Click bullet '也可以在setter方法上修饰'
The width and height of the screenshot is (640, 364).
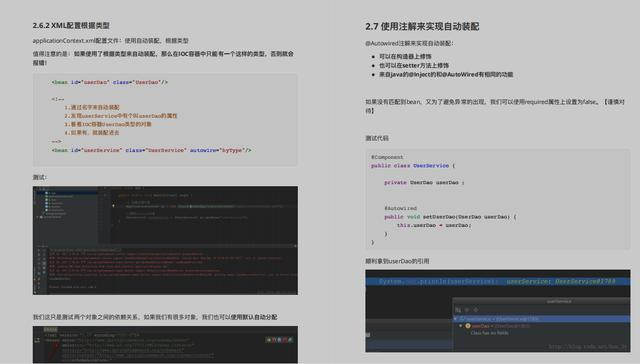(414, 65)
